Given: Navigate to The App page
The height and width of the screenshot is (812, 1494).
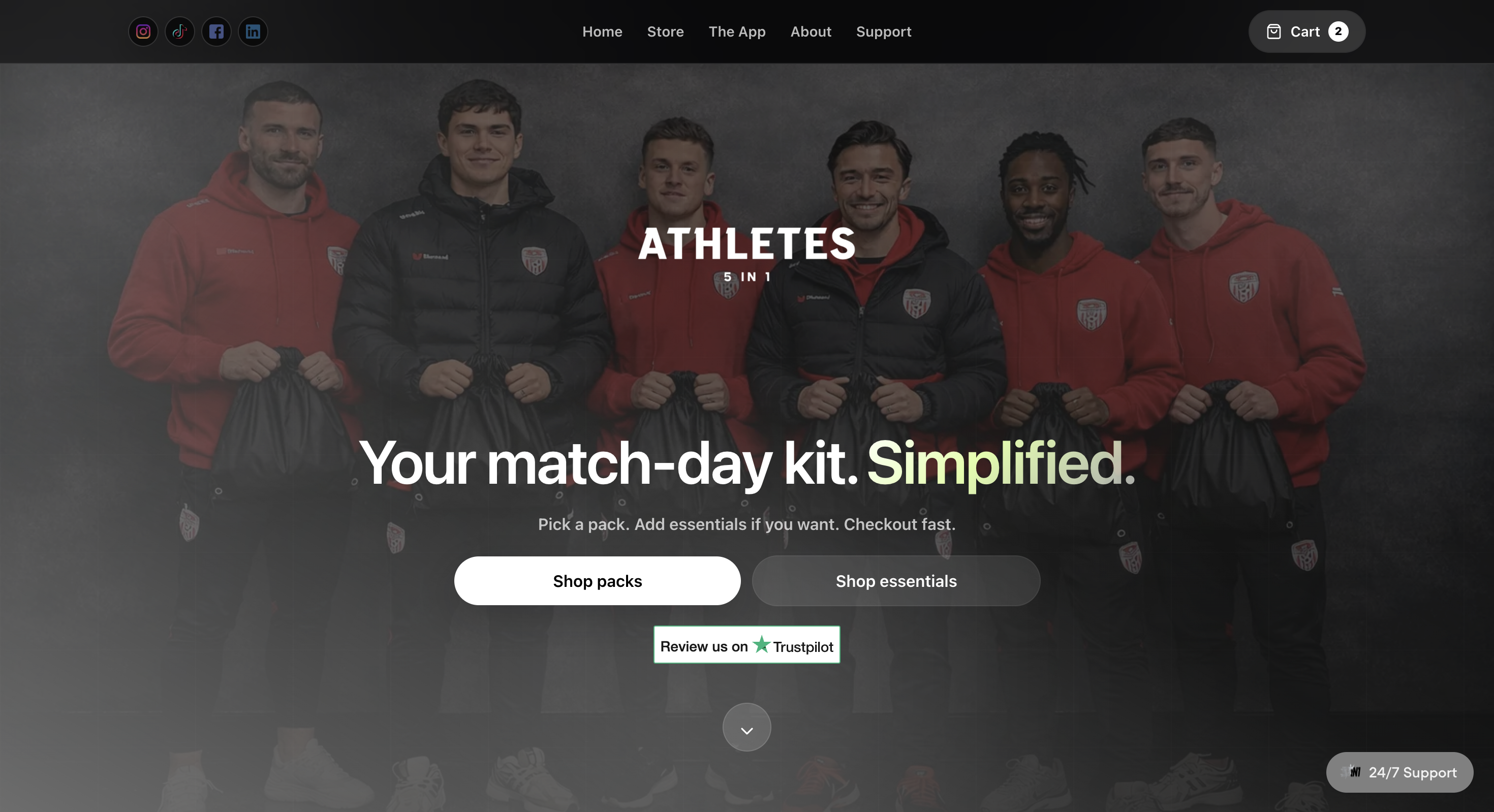Looking at the screenshot, I should pyautogui.click(x=737, y=32).
